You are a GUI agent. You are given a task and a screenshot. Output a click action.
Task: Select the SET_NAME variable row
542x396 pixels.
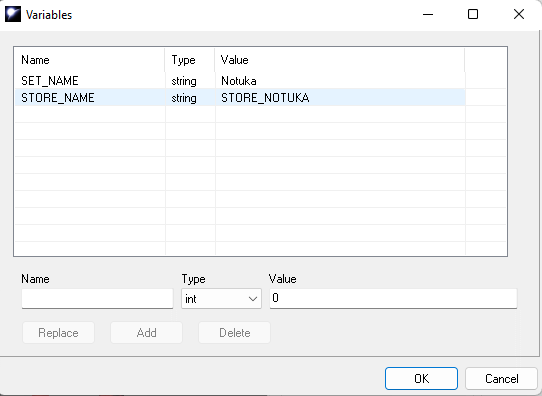point(240,81)
